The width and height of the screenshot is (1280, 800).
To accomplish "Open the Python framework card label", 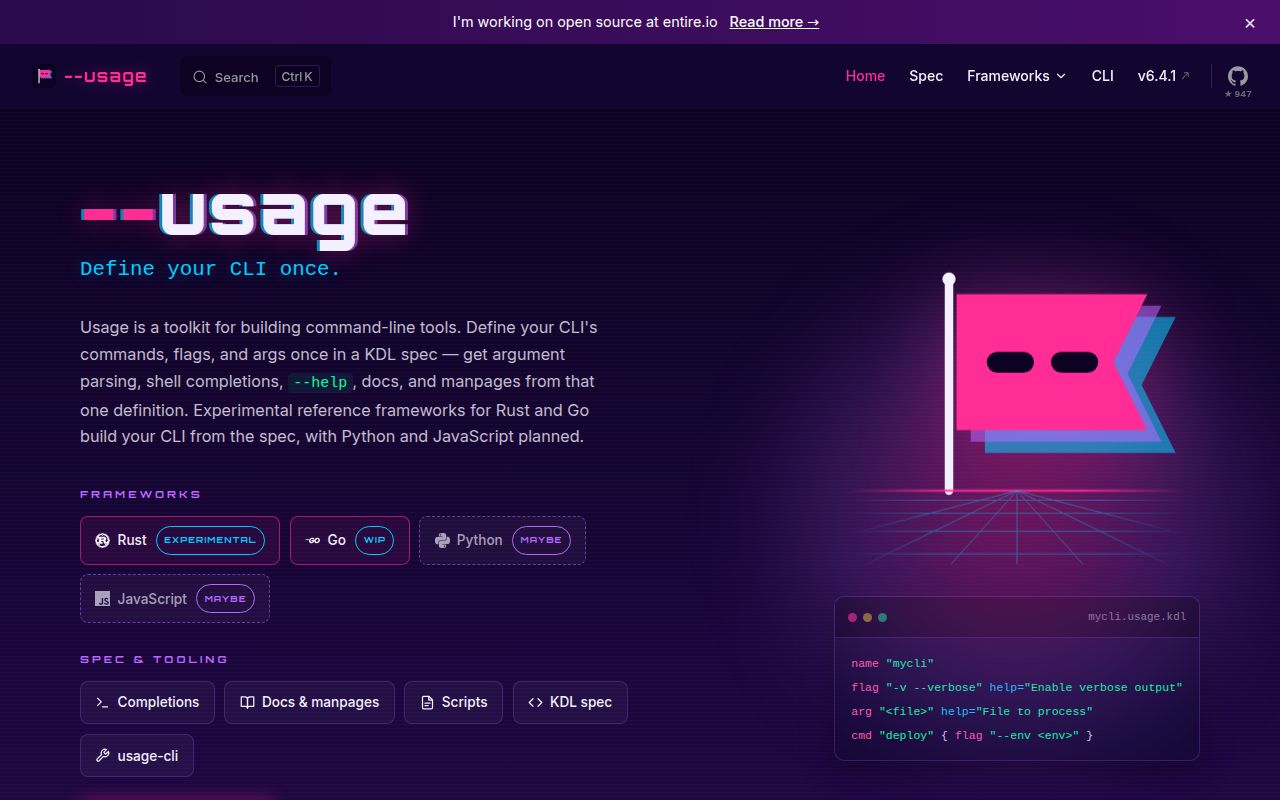I will coord(479,540).
